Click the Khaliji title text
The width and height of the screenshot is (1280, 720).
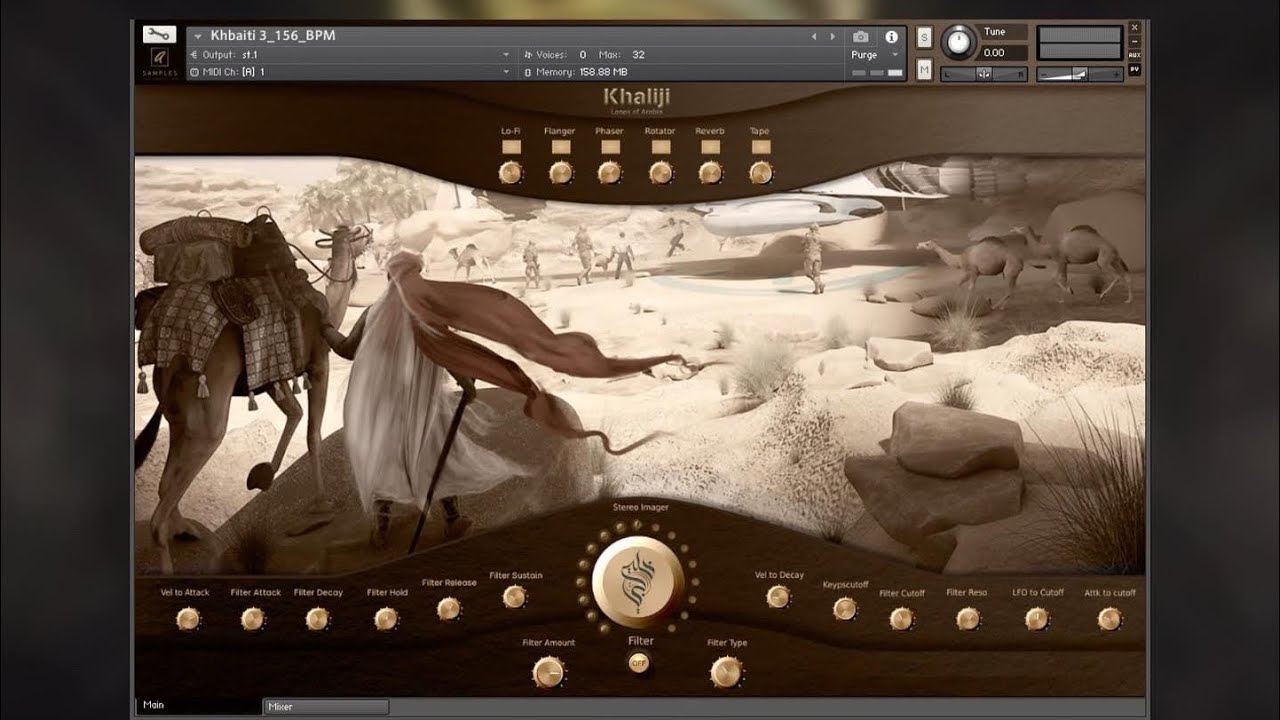(x=637, y=97)
